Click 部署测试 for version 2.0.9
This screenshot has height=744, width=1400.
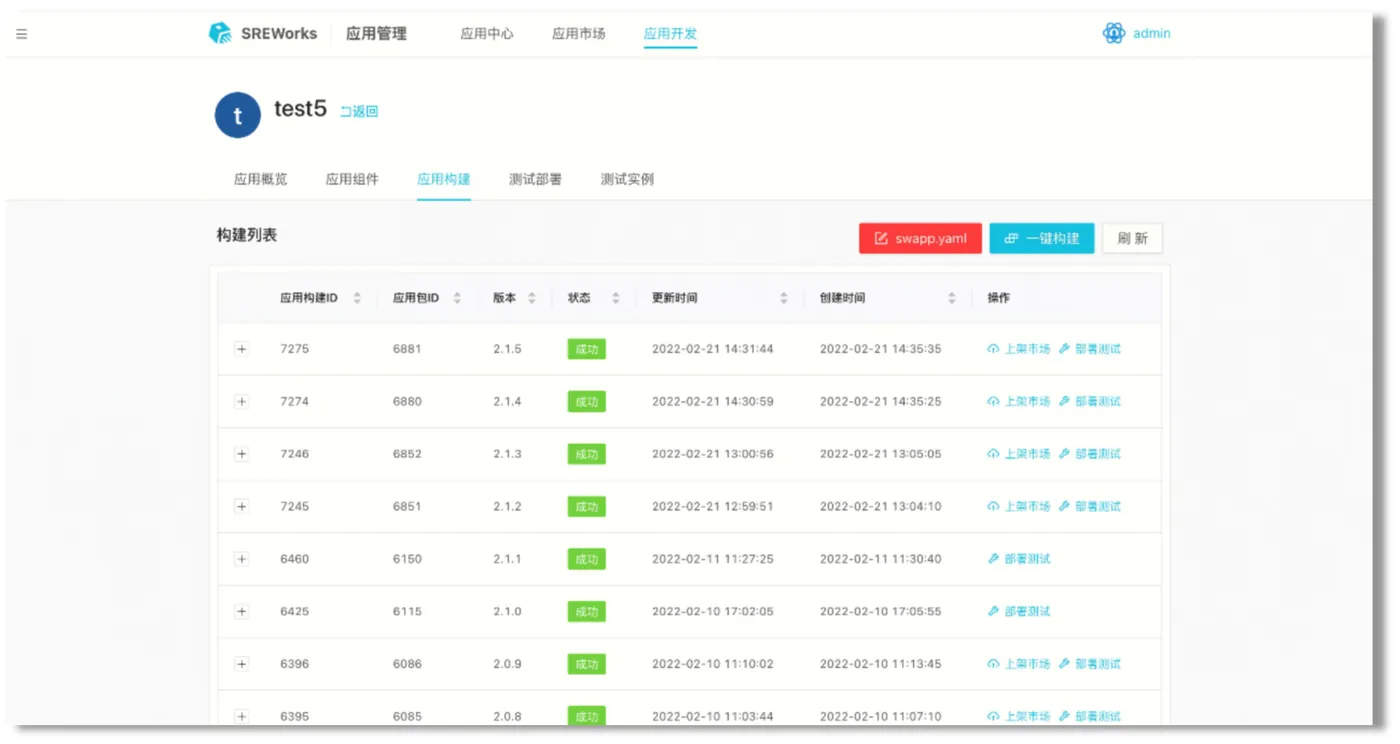coord(1090,664)
